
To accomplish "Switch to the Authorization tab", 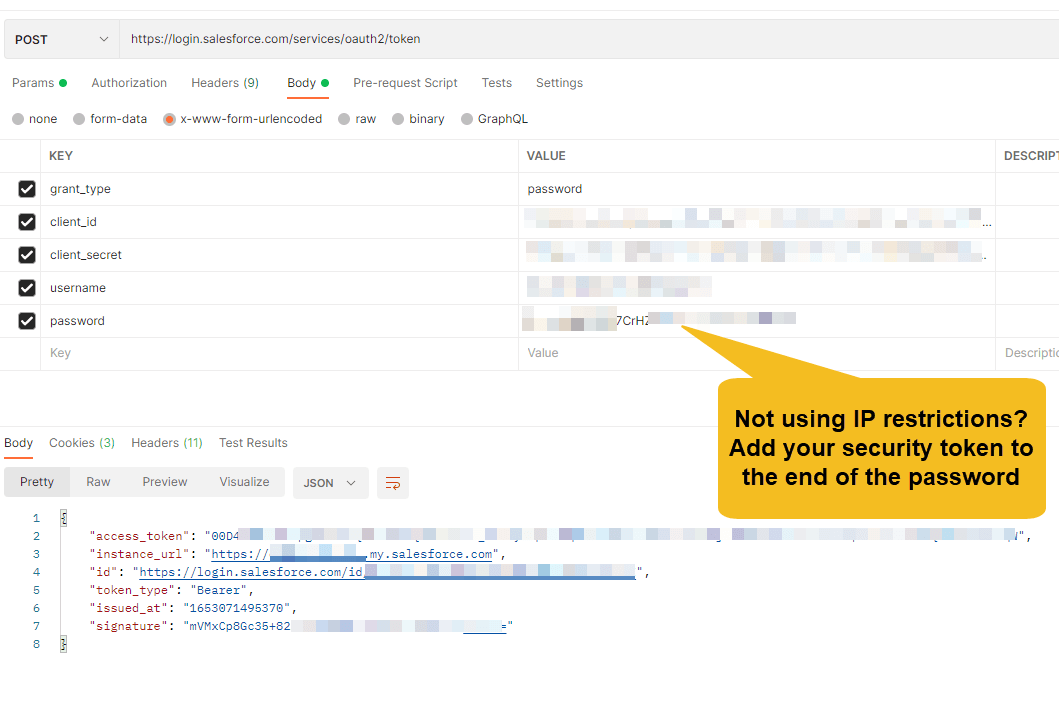I will coord(129,83).
